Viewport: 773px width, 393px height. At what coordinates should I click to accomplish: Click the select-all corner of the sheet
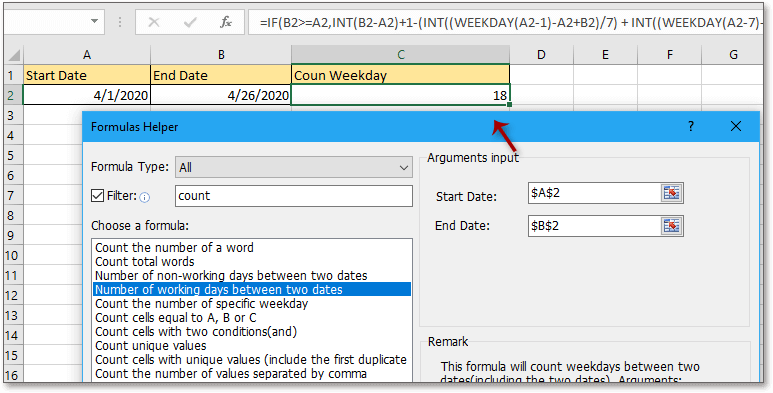(13, 55)
